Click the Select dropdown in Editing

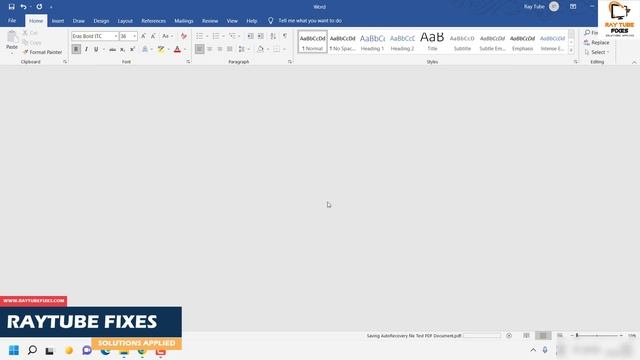597,52
